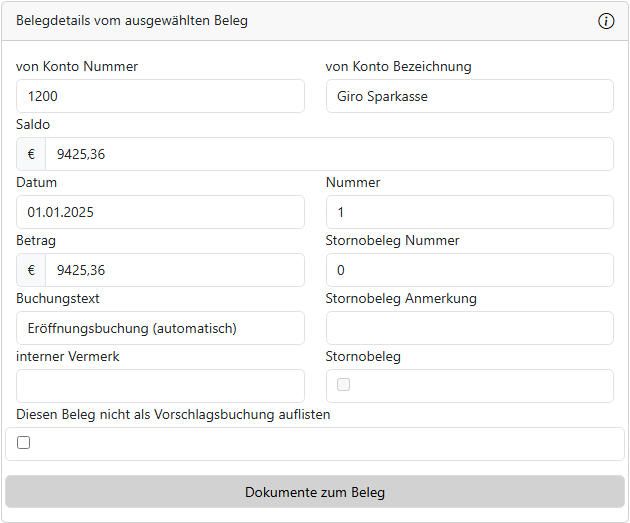Click into the Saldo amount field

point(328,154)
